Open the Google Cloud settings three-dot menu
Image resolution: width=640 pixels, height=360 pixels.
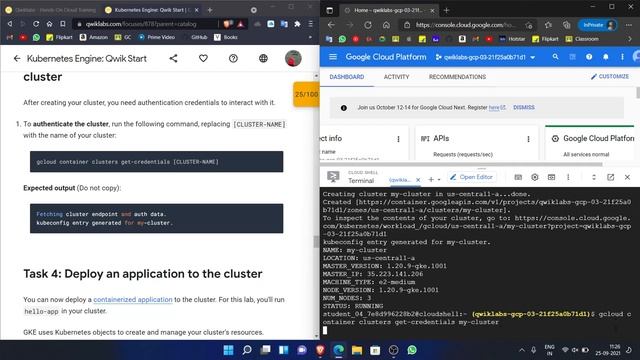622,57
